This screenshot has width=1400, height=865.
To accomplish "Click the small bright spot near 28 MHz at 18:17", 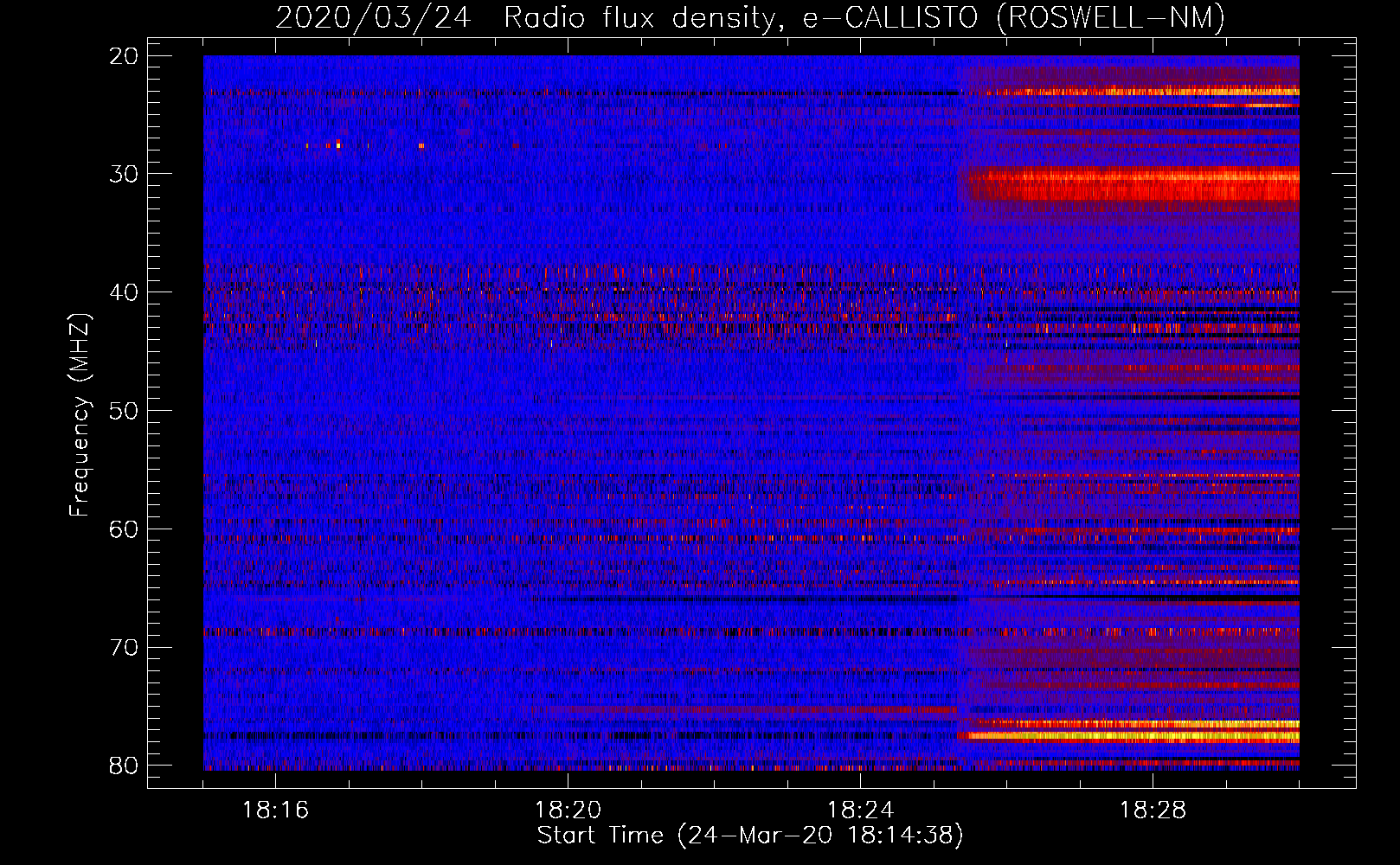I will coord(338,145).
